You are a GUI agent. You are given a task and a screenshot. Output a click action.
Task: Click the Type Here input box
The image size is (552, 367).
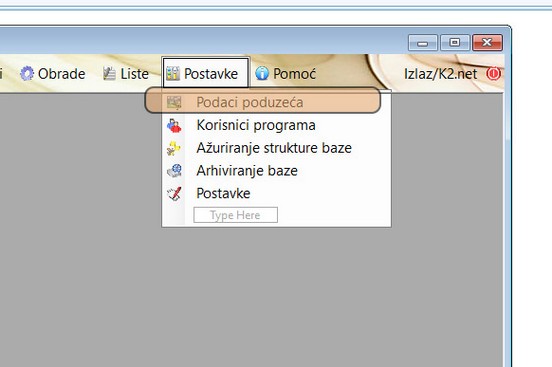[236, 215]
